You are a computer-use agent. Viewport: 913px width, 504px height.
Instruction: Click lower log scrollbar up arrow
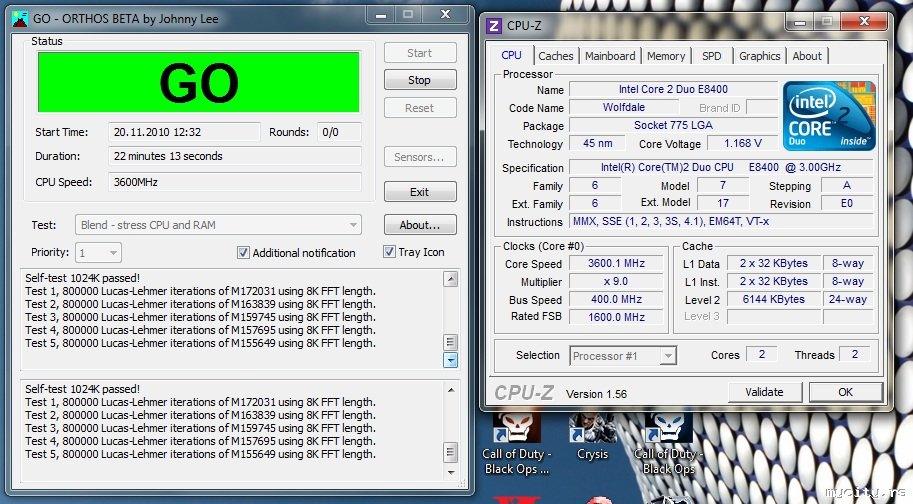(x=450, y=390)
